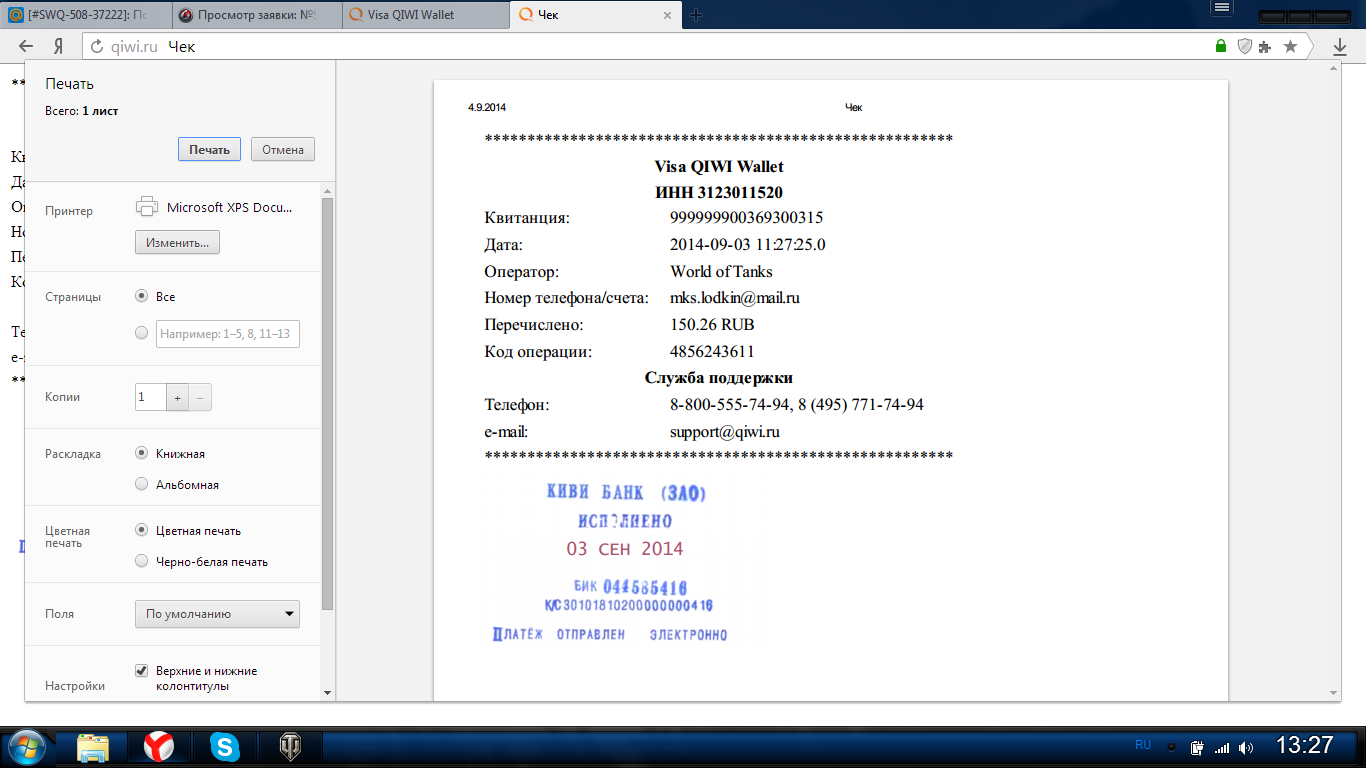Open the Yandex browser menu button
1366x768 pixels.
point(1221,8)
